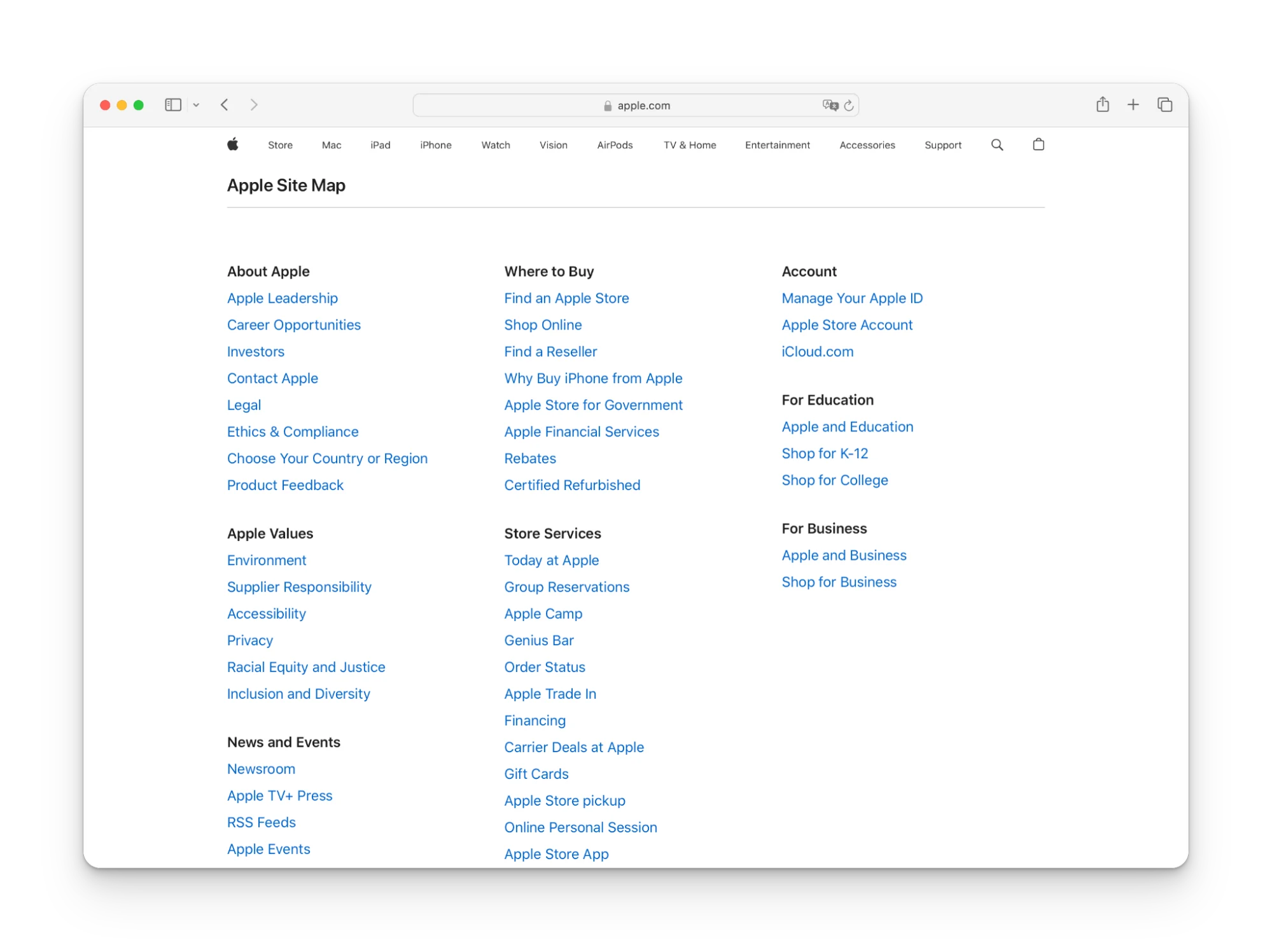This screenshot has width=1272, height=952.
Task: Go forward with the forward arrow
Action: click(254, 105)
